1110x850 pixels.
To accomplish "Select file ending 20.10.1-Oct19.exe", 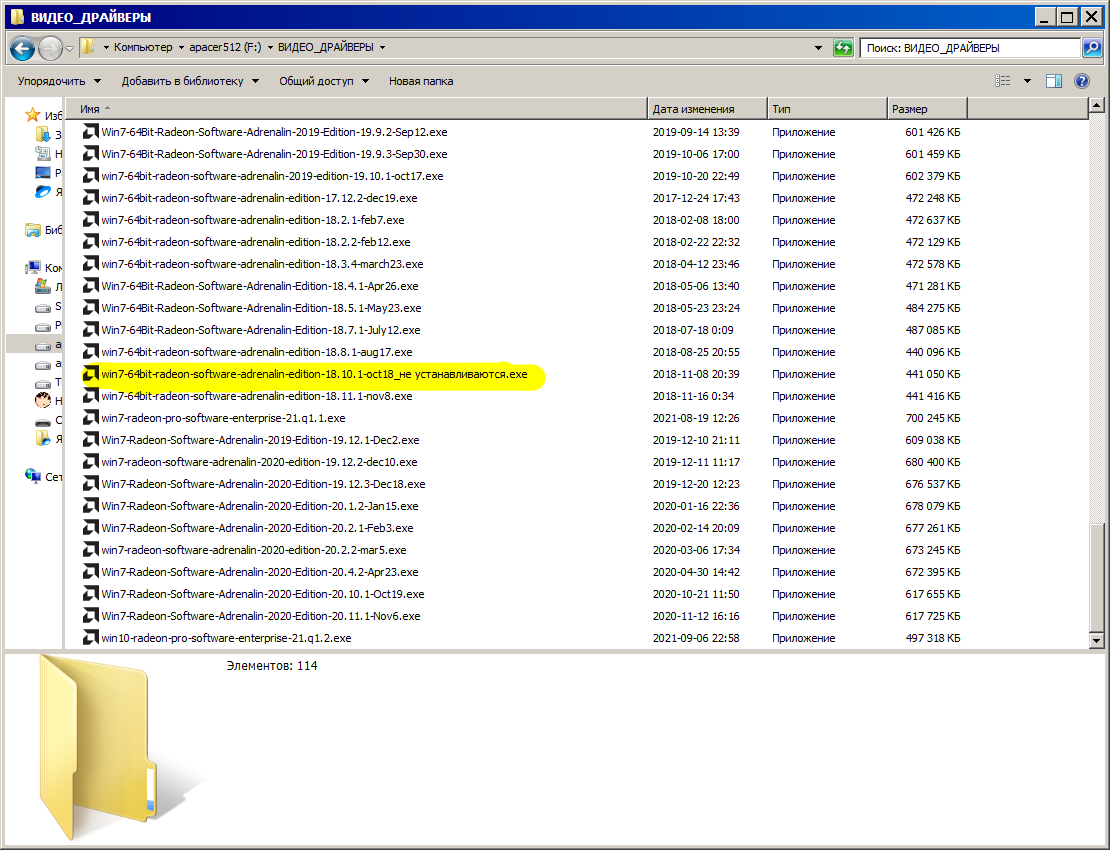I will (x=263, y=594).
